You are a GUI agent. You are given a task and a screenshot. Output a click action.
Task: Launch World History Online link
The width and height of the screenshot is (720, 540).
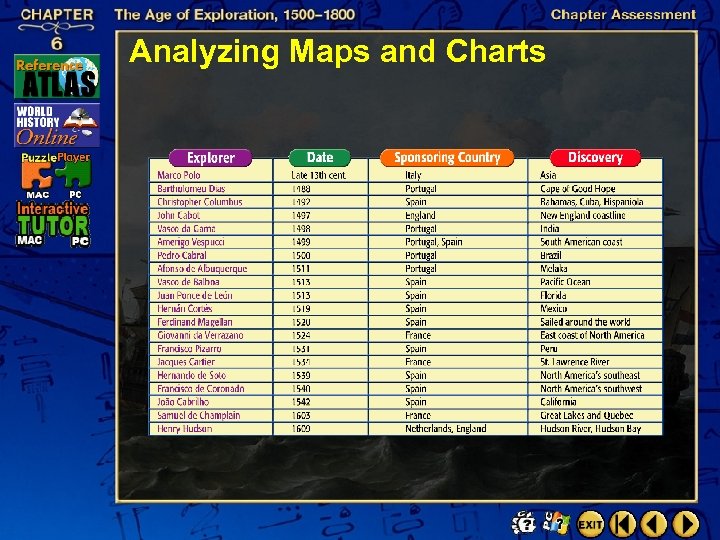(x=57, y=125)
